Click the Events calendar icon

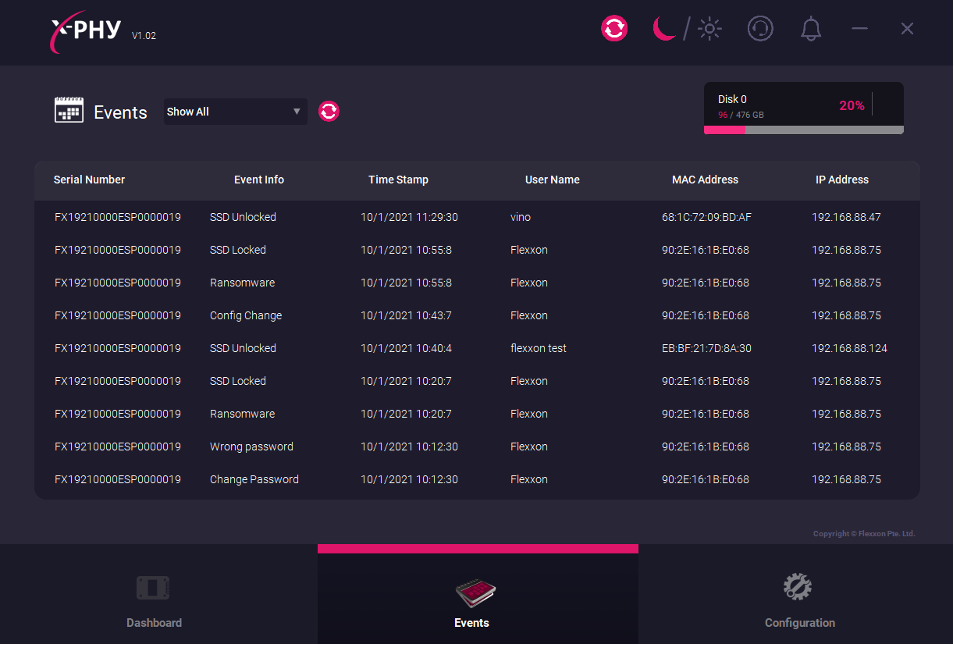[69, 111]
